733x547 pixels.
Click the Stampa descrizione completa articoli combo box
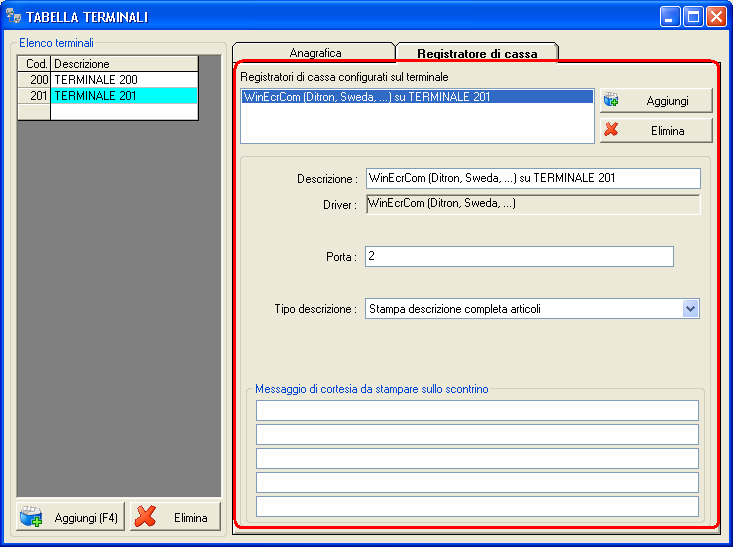(x=532, y=309)
